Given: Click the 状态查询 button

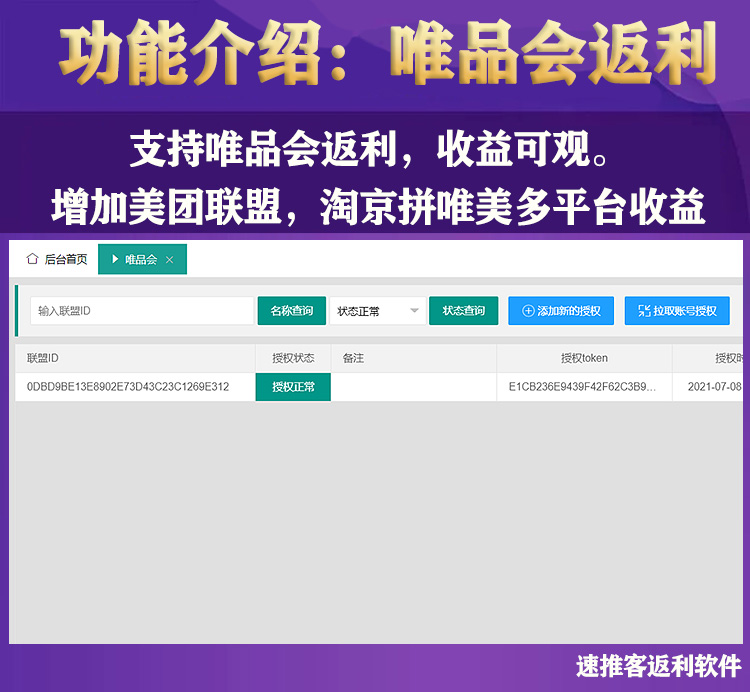Looking at the screenshot, I should tap(463, 311).
